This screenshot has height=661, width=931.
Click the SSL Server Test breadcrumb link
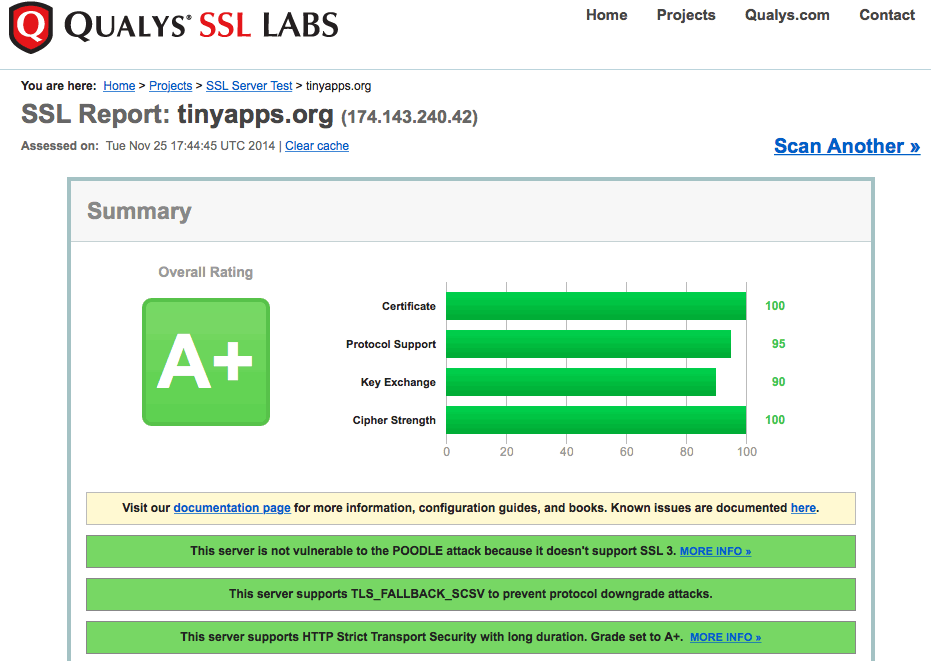[249, 86]
